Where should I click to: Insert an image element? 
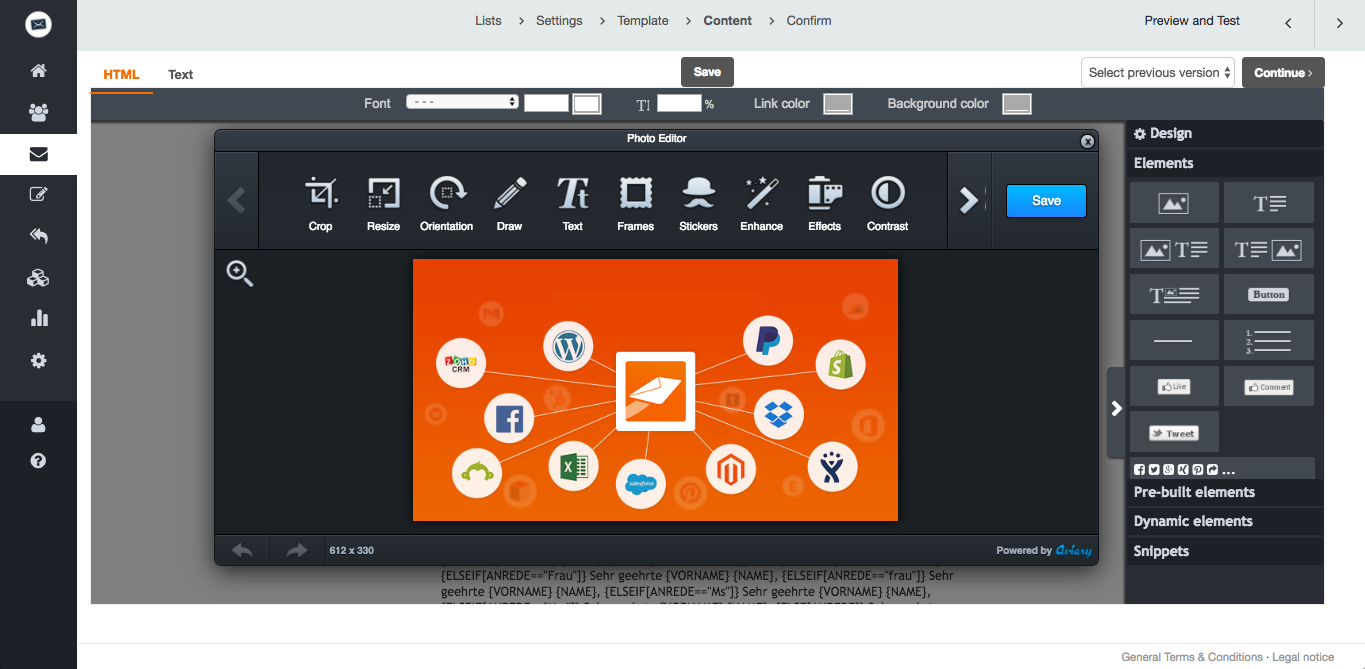(x=1174, y=203)
